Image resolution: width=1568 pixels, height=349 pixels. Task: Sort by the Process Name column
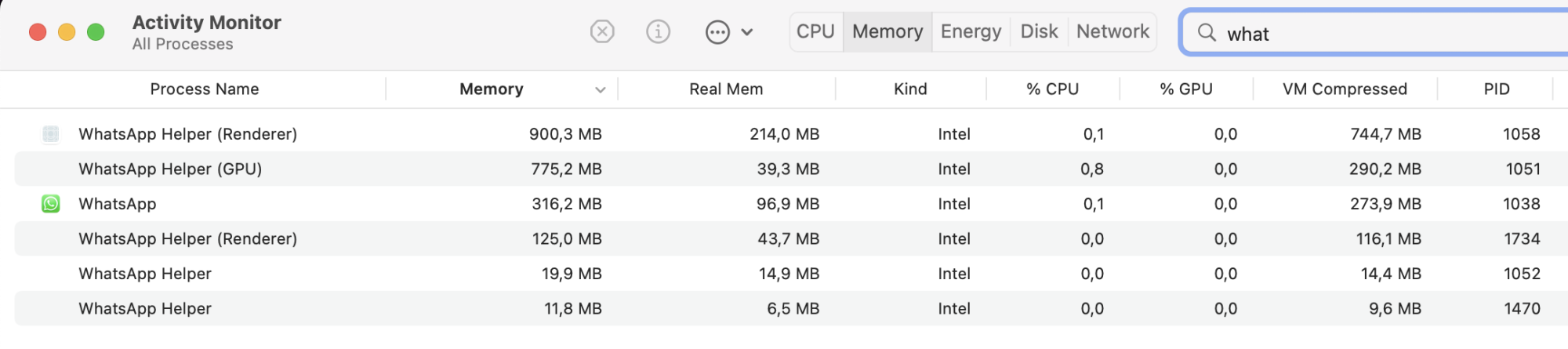click(204, 89)
